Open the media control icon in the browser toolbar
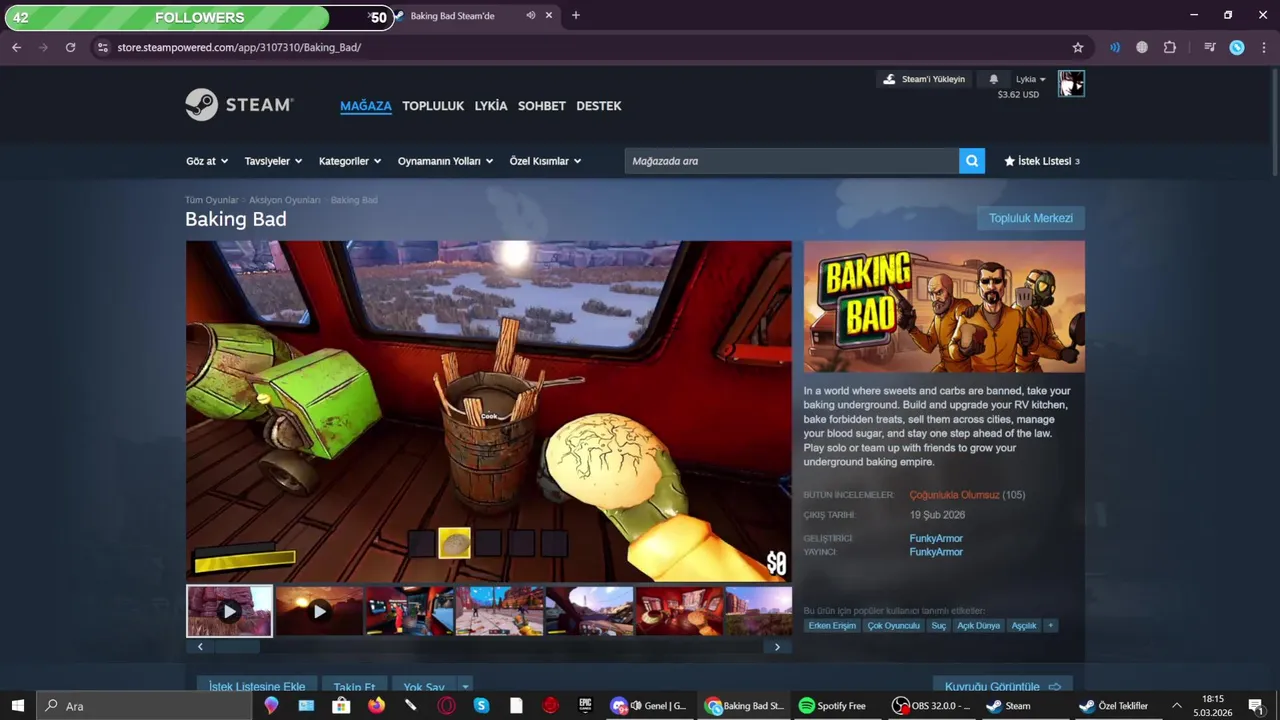This screenshot has height=720, width=1280. [x=1210, y=47]
